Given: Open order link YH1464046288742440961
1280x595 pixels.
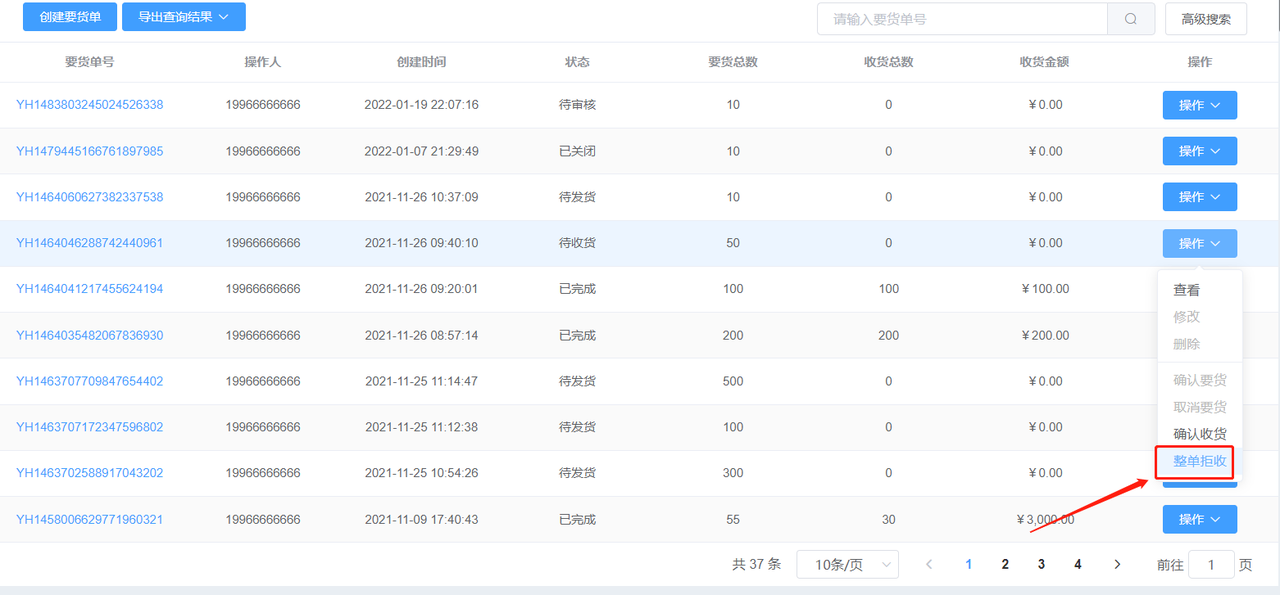Looking at the screenshot, I should pyautogui.click(x=90, y=243).
